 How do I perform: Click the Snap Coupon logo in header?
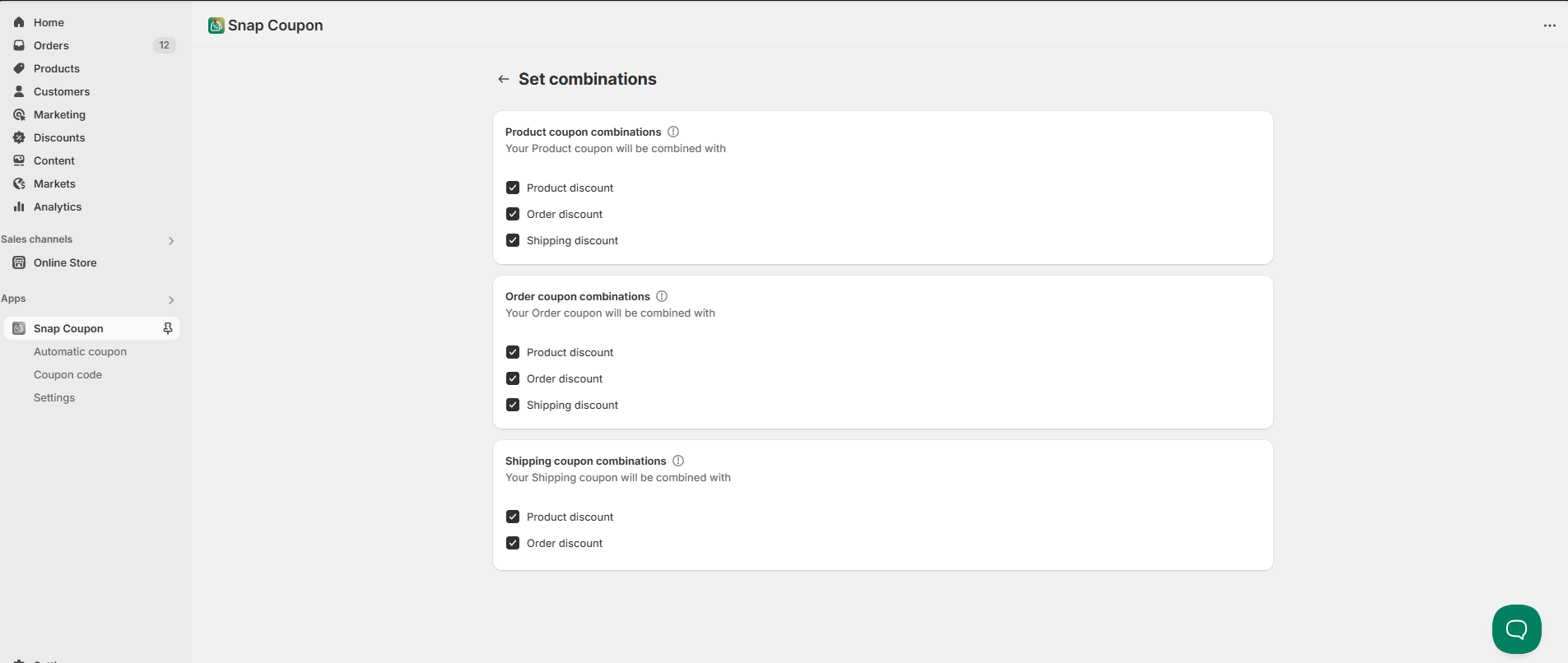click(216, 25)
